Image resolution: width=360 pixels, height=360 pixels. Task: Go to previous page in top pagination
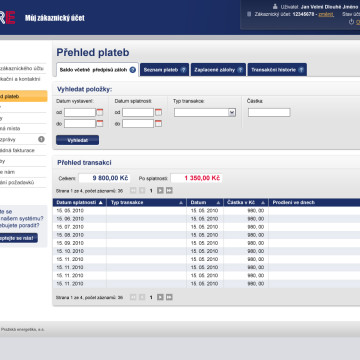click(x=142, y=191)
